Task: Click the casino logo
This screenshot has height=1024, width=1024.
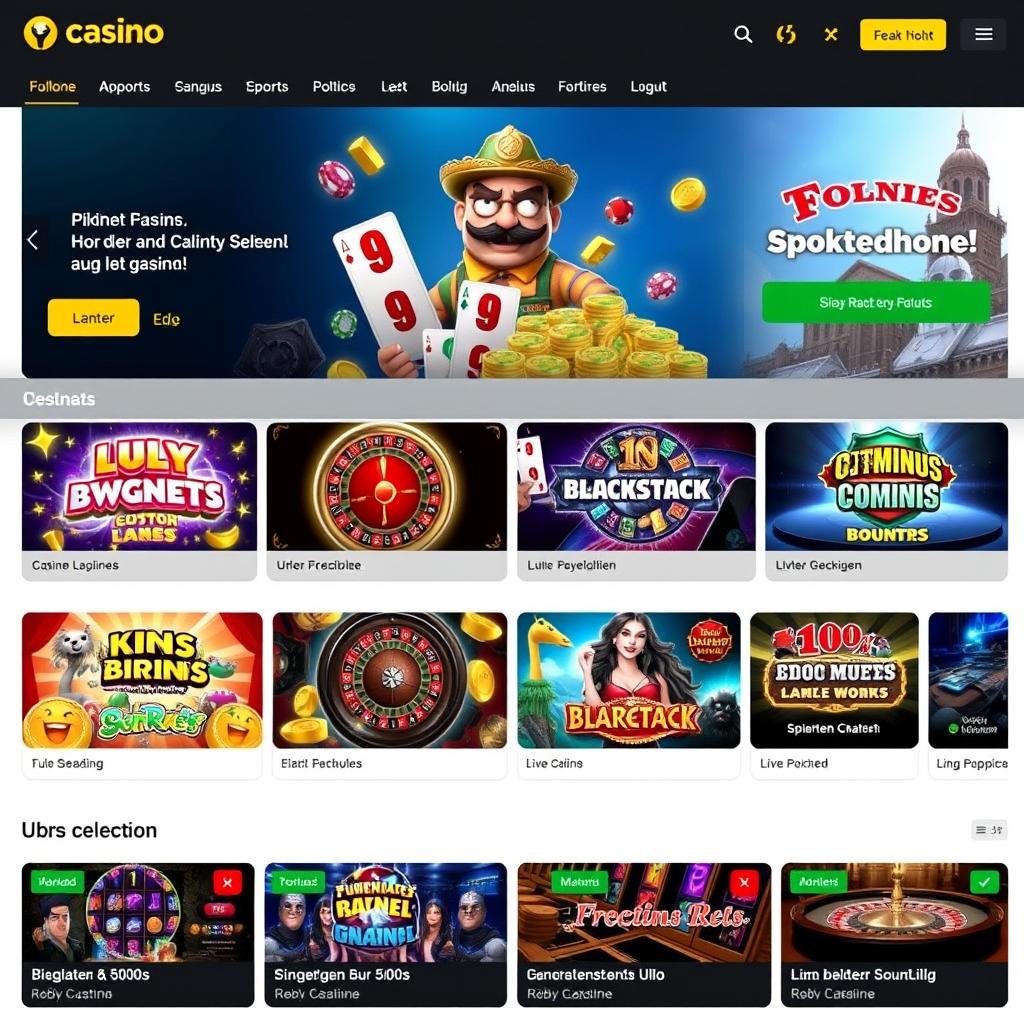Action: (x=93, y=33)
